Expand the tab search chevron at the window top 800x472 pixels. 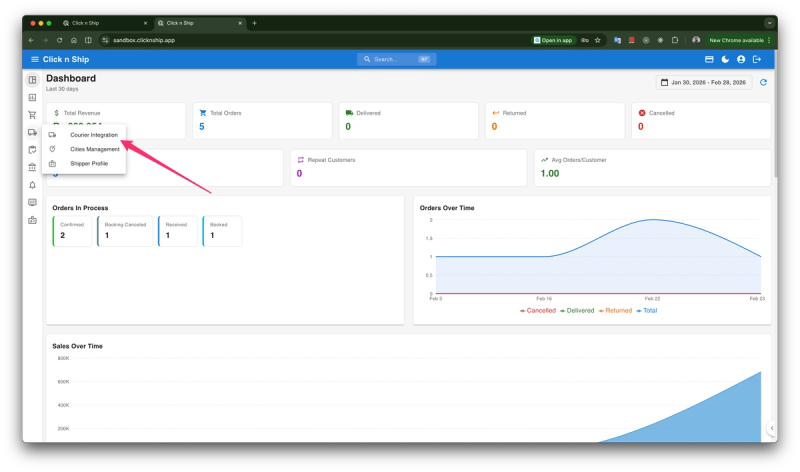tap(769, 23)
